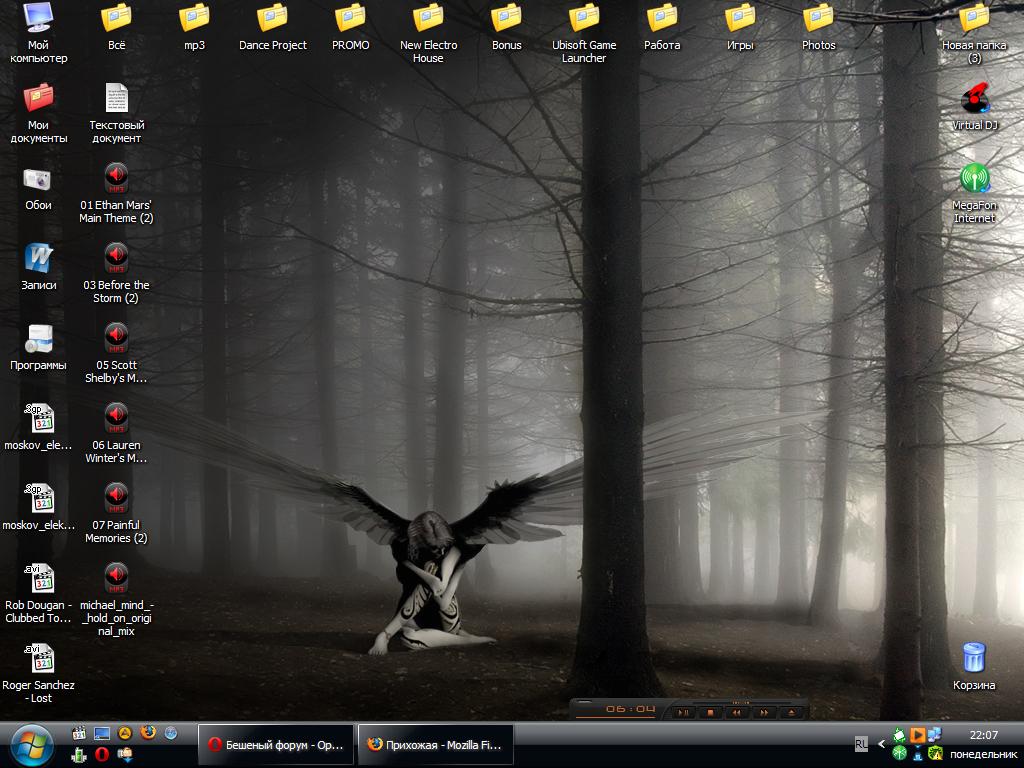1024x768 pixels.
Task: Open the Windows Start menu orb
Action: click(33, 744)
